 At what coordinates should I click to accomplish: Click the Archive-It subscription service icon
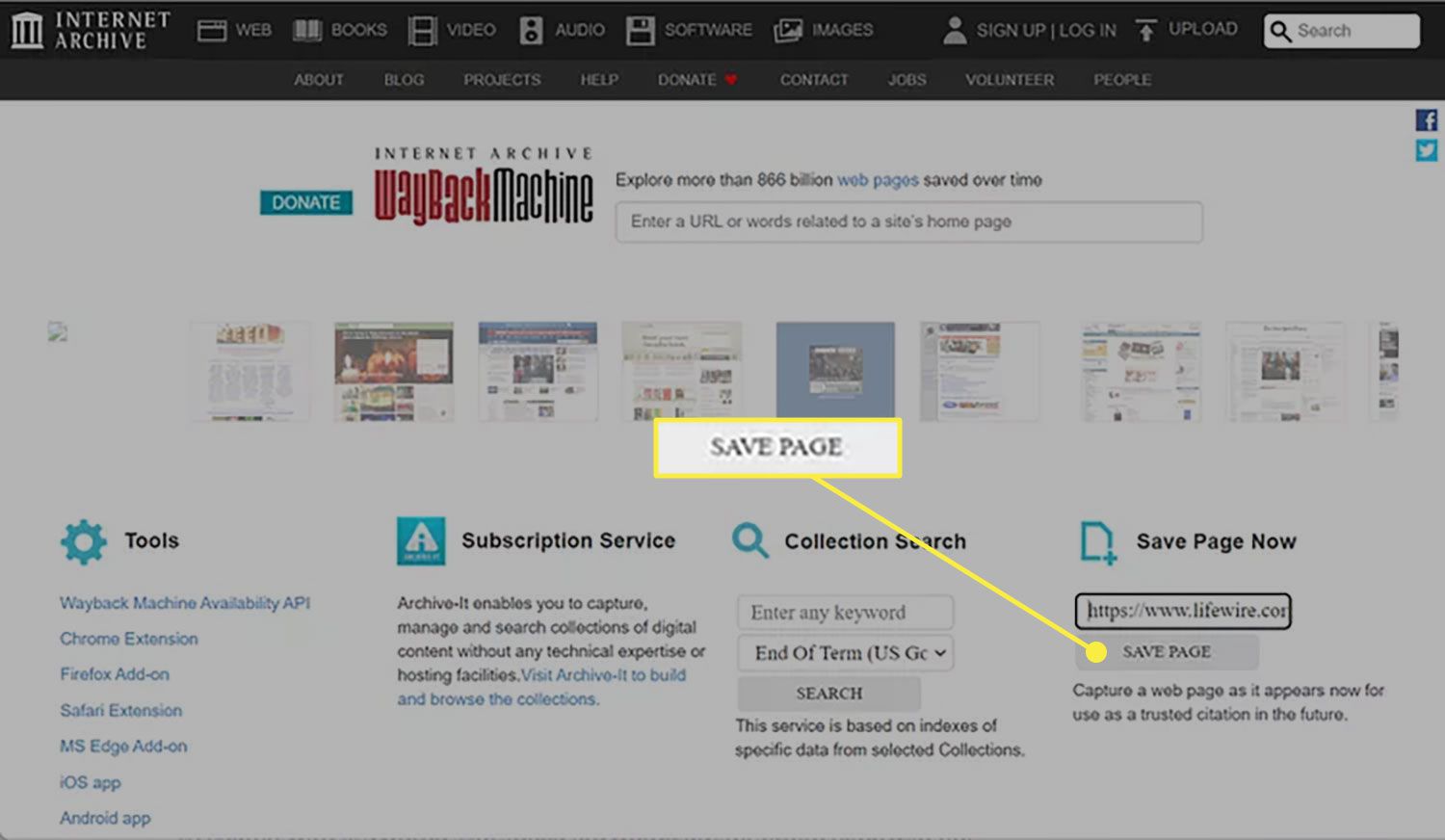coord(421,540)
